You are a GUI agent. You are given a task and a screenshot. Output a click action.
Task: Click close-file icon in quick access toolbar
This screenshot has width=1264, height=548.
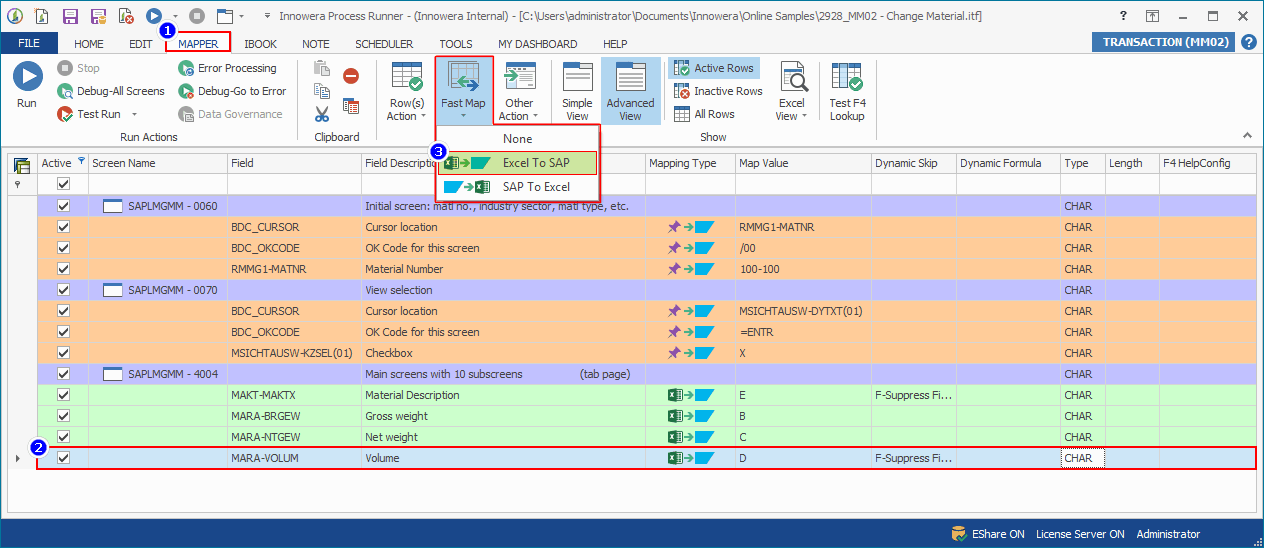coord(126,16)
